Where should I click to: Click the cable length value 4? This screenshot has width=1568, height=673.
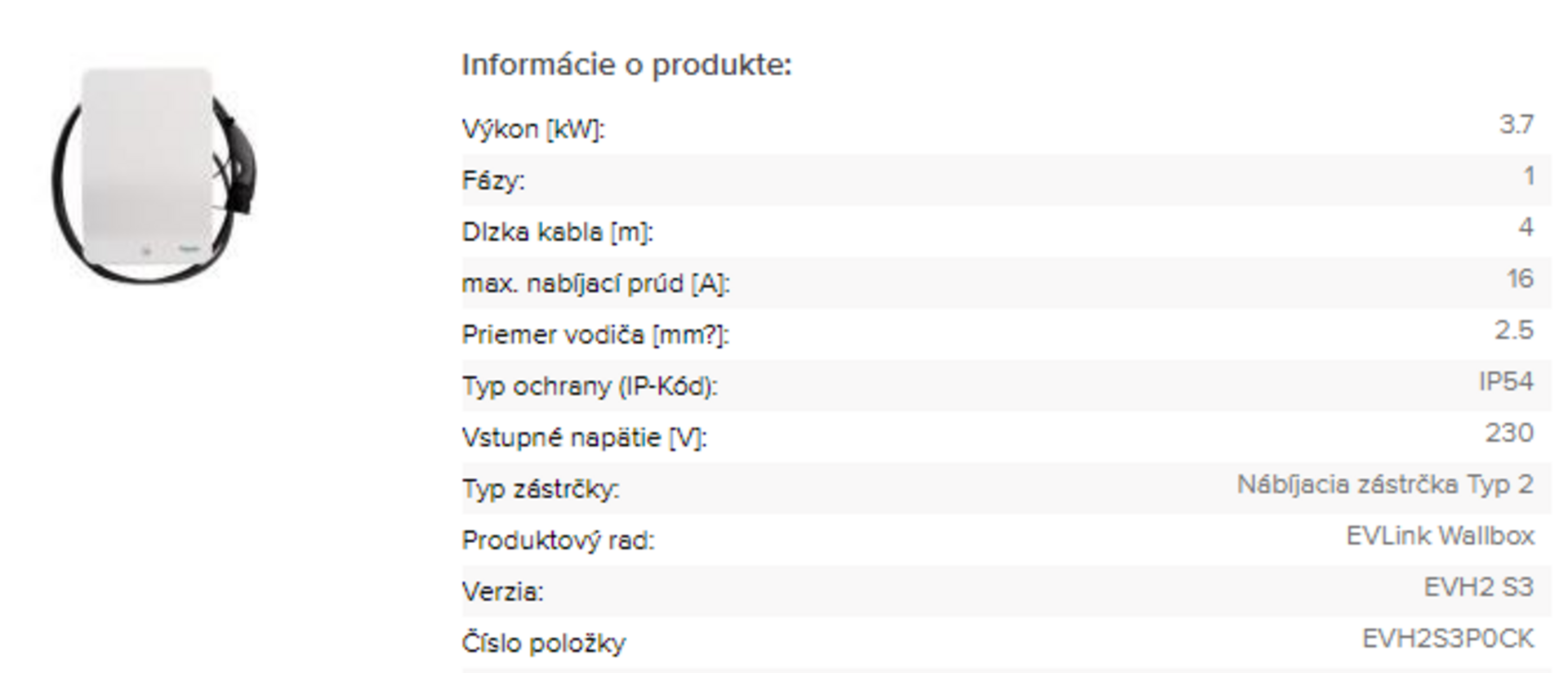[1526, 227]
